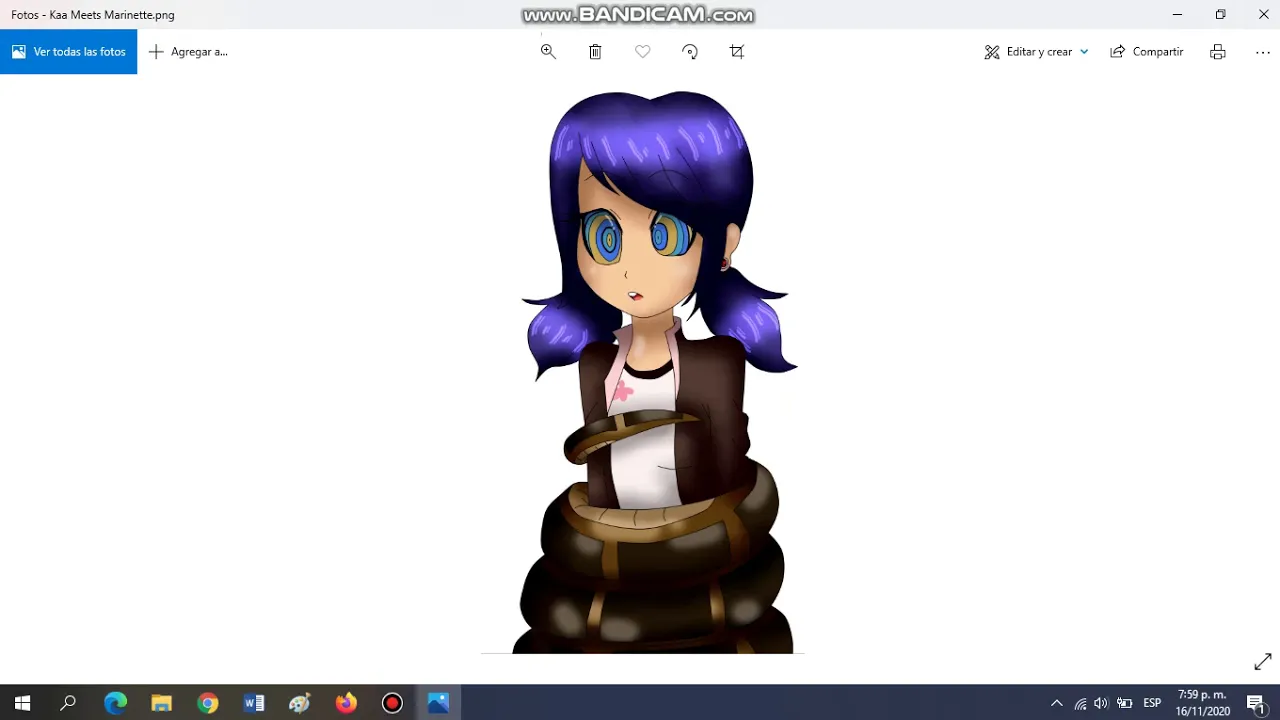Show hidden system tray icons
The image size is (1280, 720).
point(1056,703)
